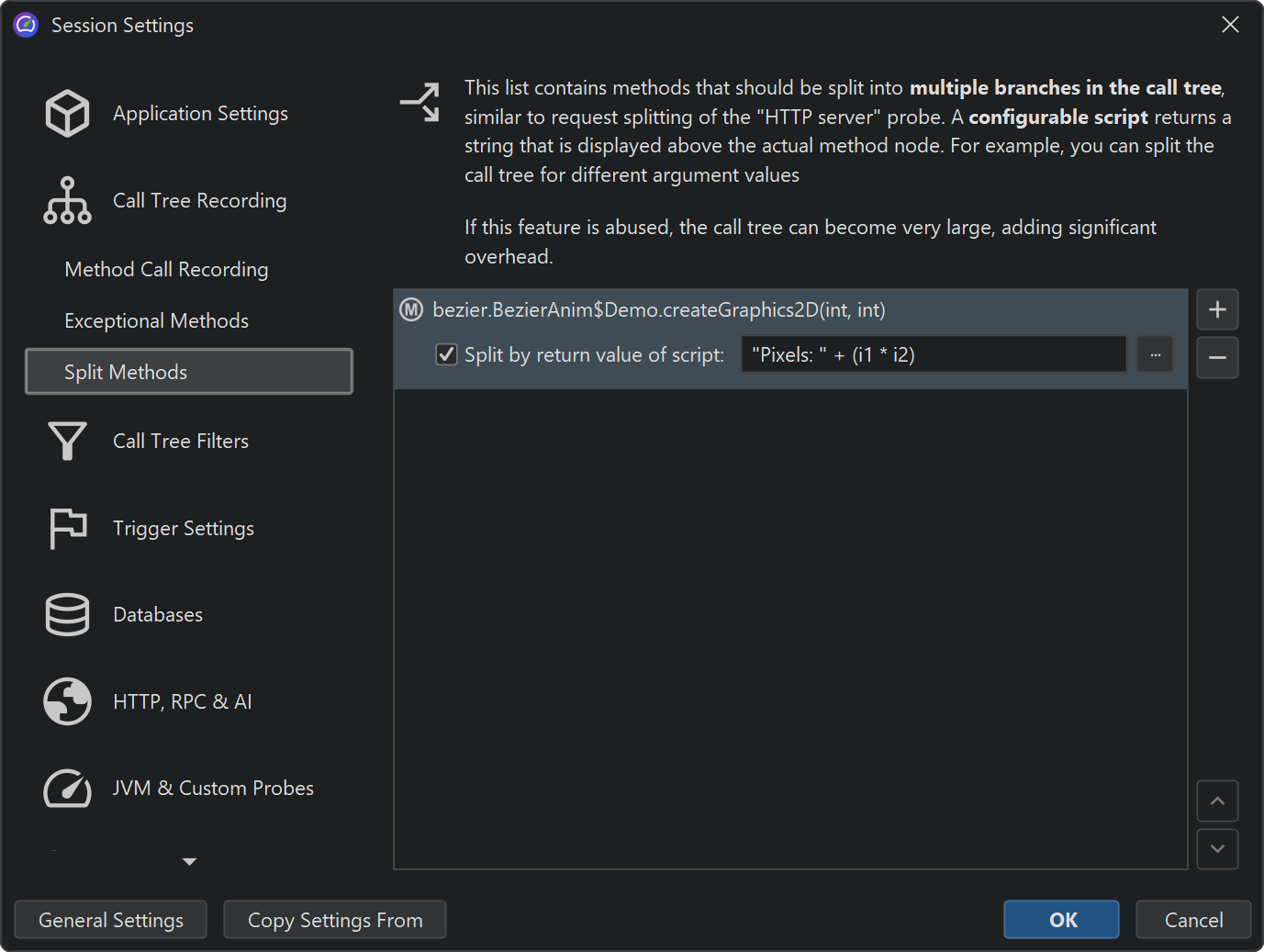The width and height of the screenshot is (1264, 952).
Task: Click the General Settings button
Action: coord(111,920)
